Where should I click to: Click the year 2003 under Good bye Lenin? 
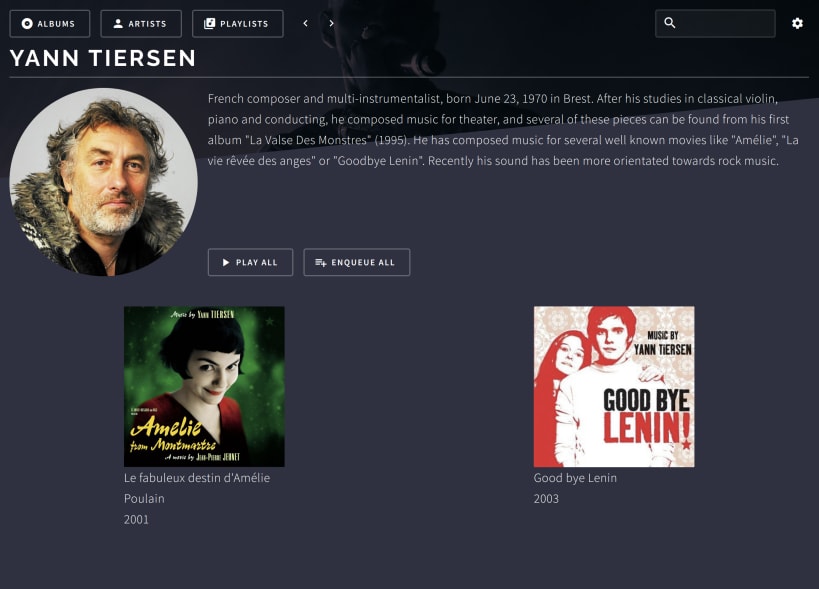click(x=546, y=499)
